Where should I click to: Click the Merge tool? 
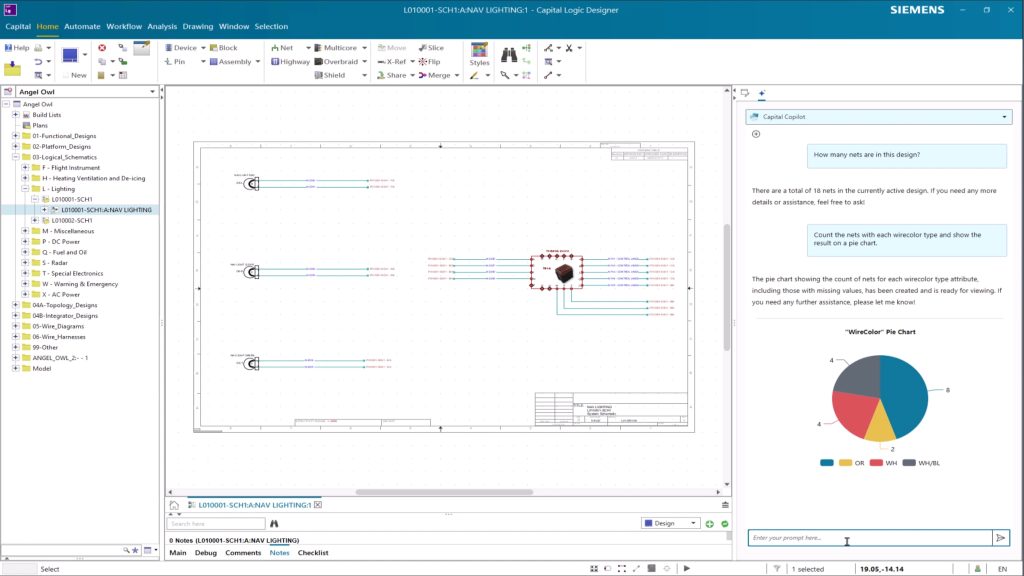click(435, 75)
